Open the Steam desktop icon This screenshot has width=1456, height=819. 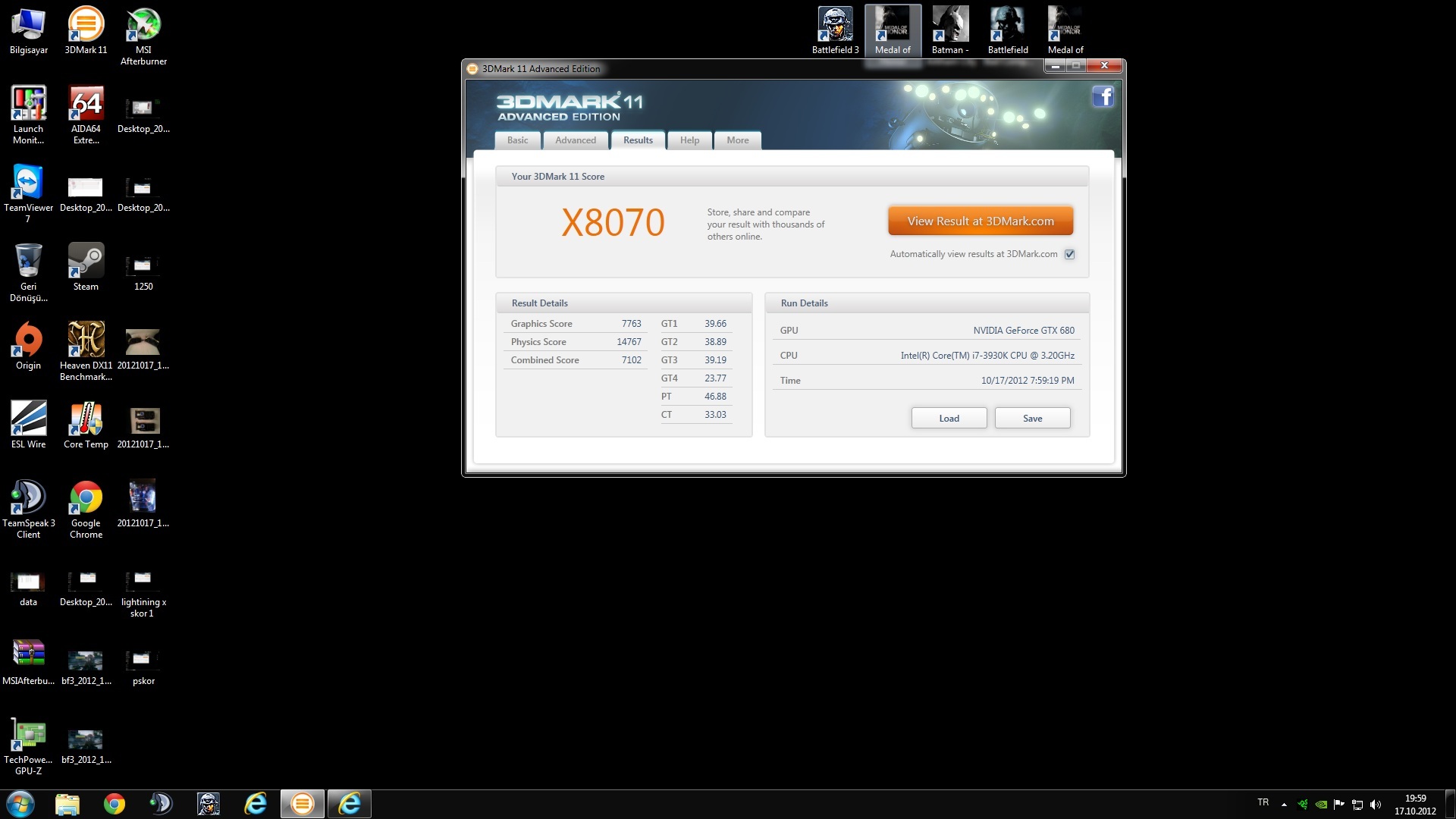pos(86,267)
